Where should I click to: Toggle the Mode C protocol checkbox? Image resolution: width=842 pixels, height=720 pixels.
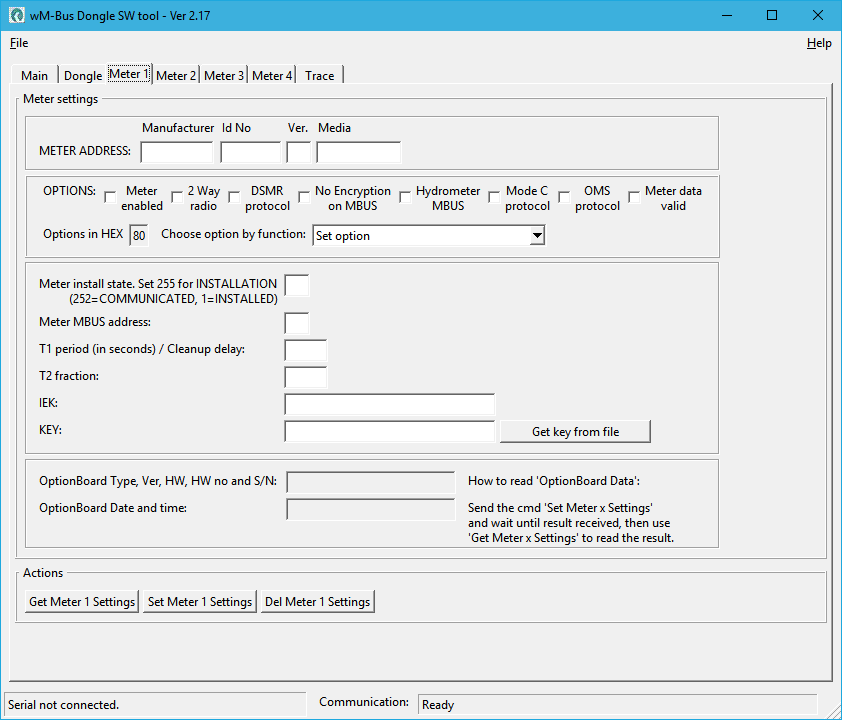coord(495,198)
